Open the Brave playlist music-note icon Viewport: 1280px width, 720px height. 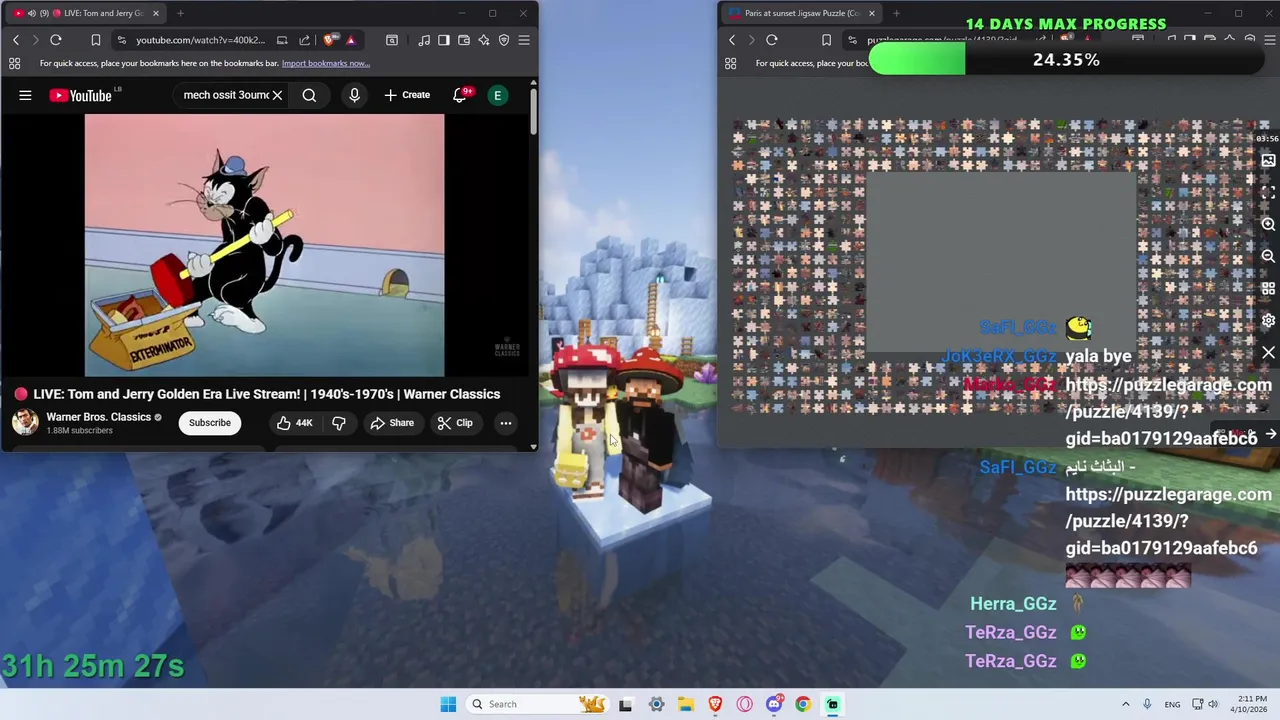424,40
